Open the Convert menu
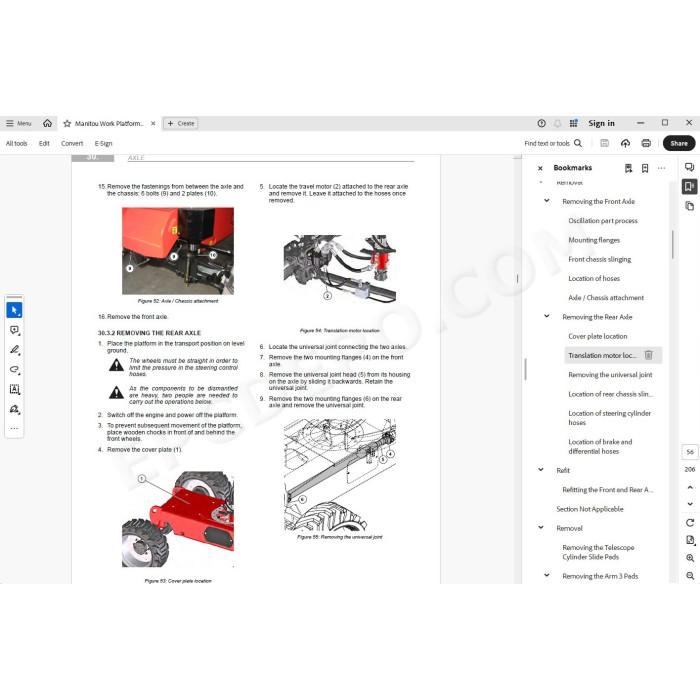 click(x=72, y=143)
